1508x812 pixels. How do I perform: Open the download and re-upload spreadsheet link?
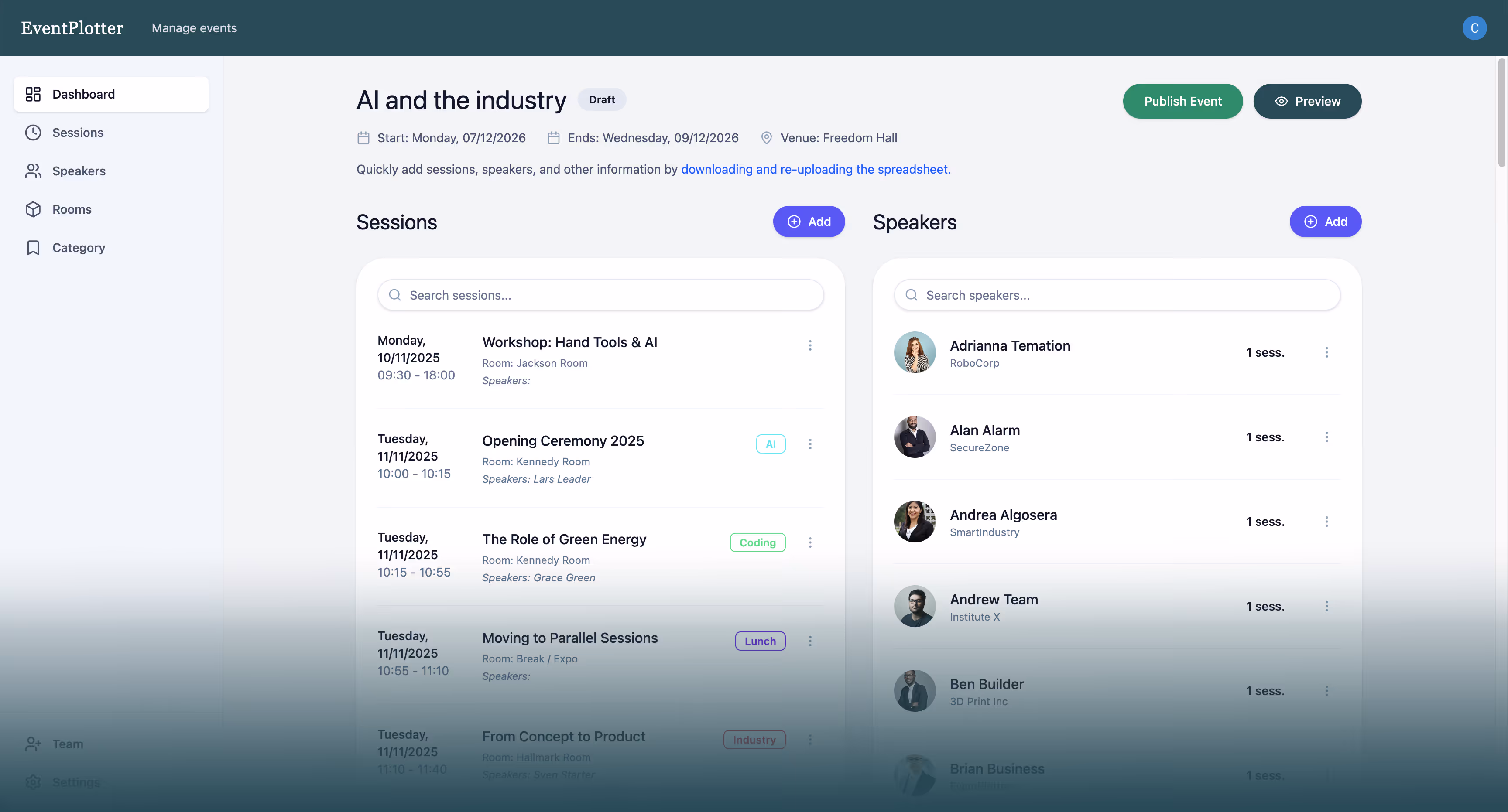pos(815,169)
